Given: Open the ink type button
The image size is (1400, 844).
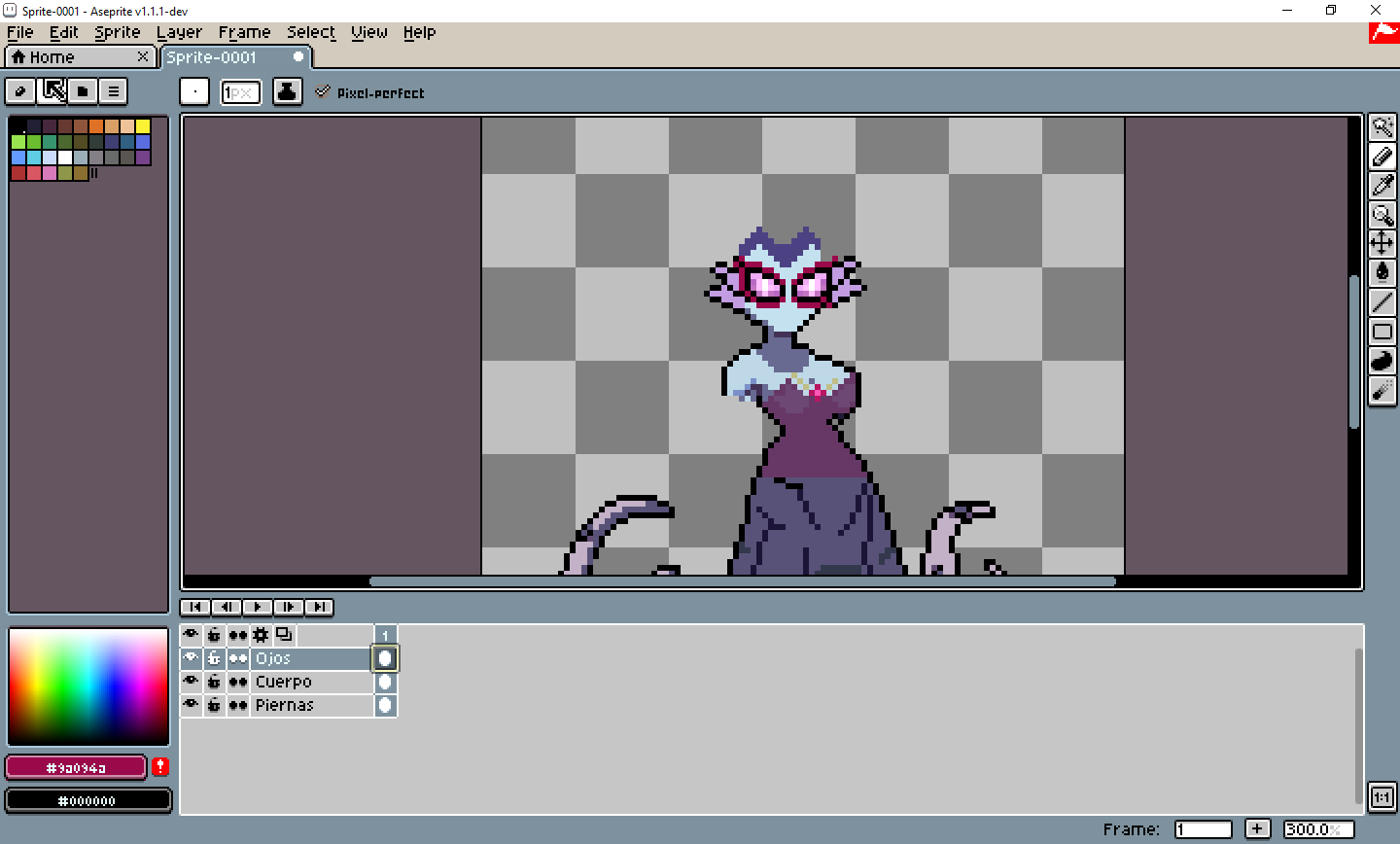Looking at the screenshot, I should 287,92.
